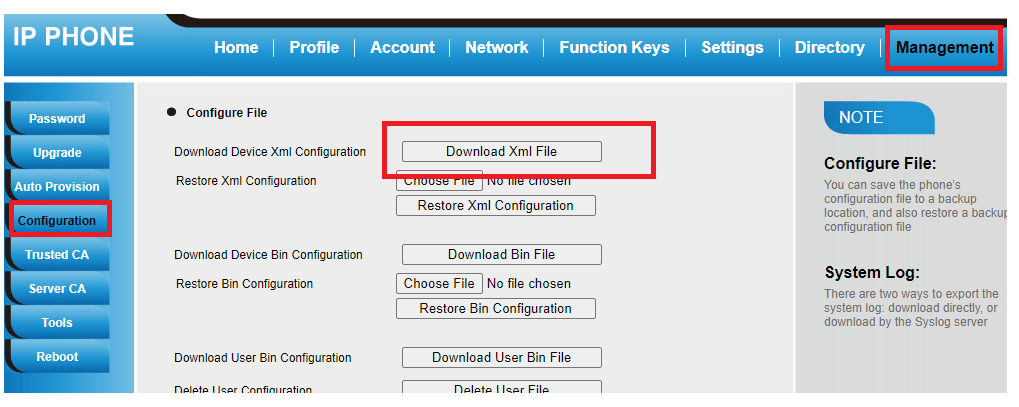The width and height of the screenshot is (1019, 407).
Task: Click the Restore Xml Configuration button
Action: coord(495,206)
